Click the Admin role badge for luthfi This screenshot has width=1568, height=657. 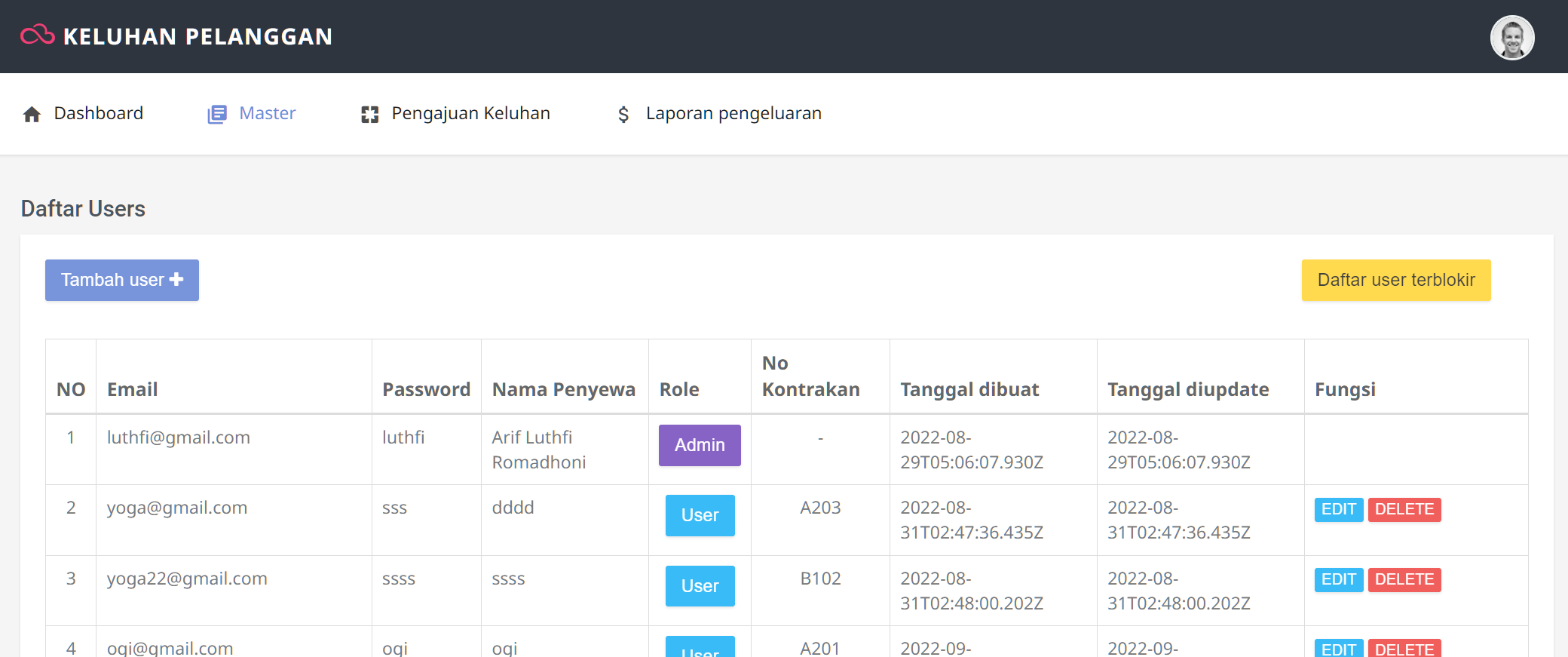tap(700, 445)
